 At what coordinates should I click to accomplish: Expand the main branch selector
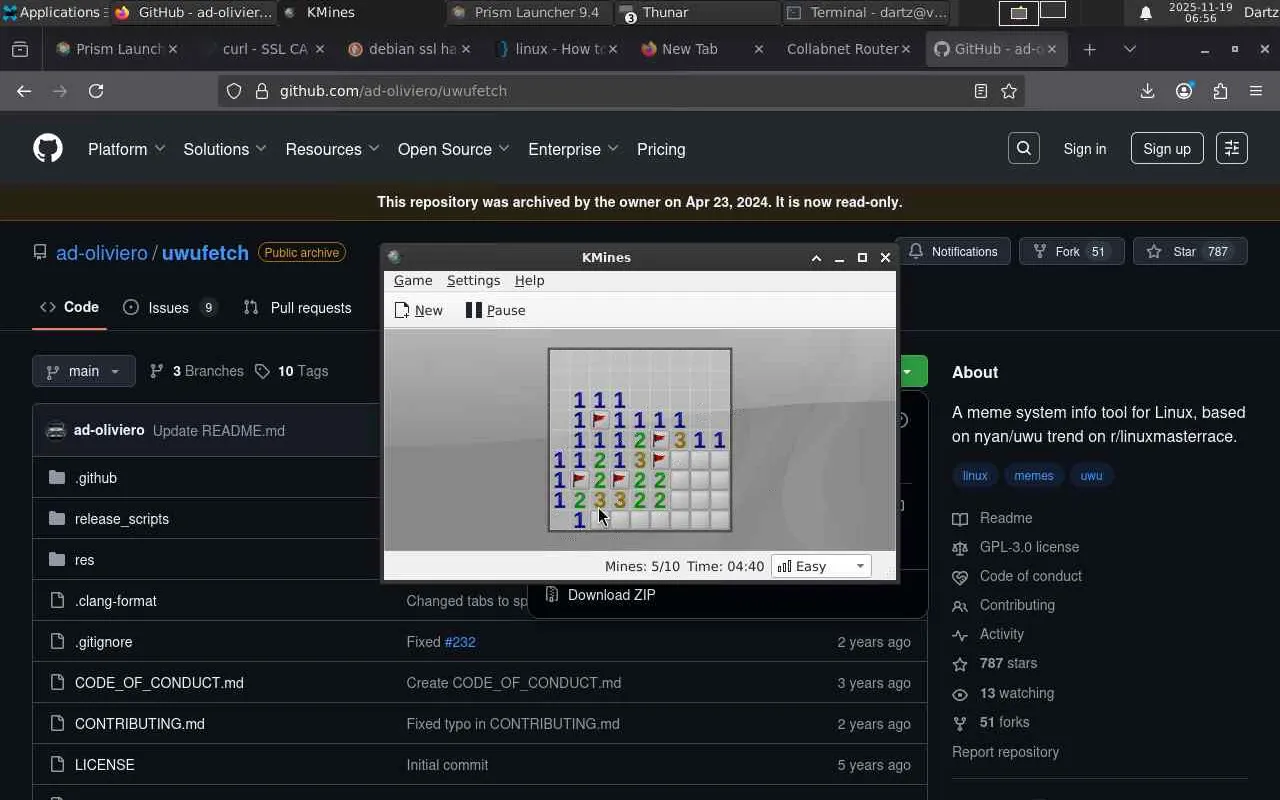click(84, 371)
